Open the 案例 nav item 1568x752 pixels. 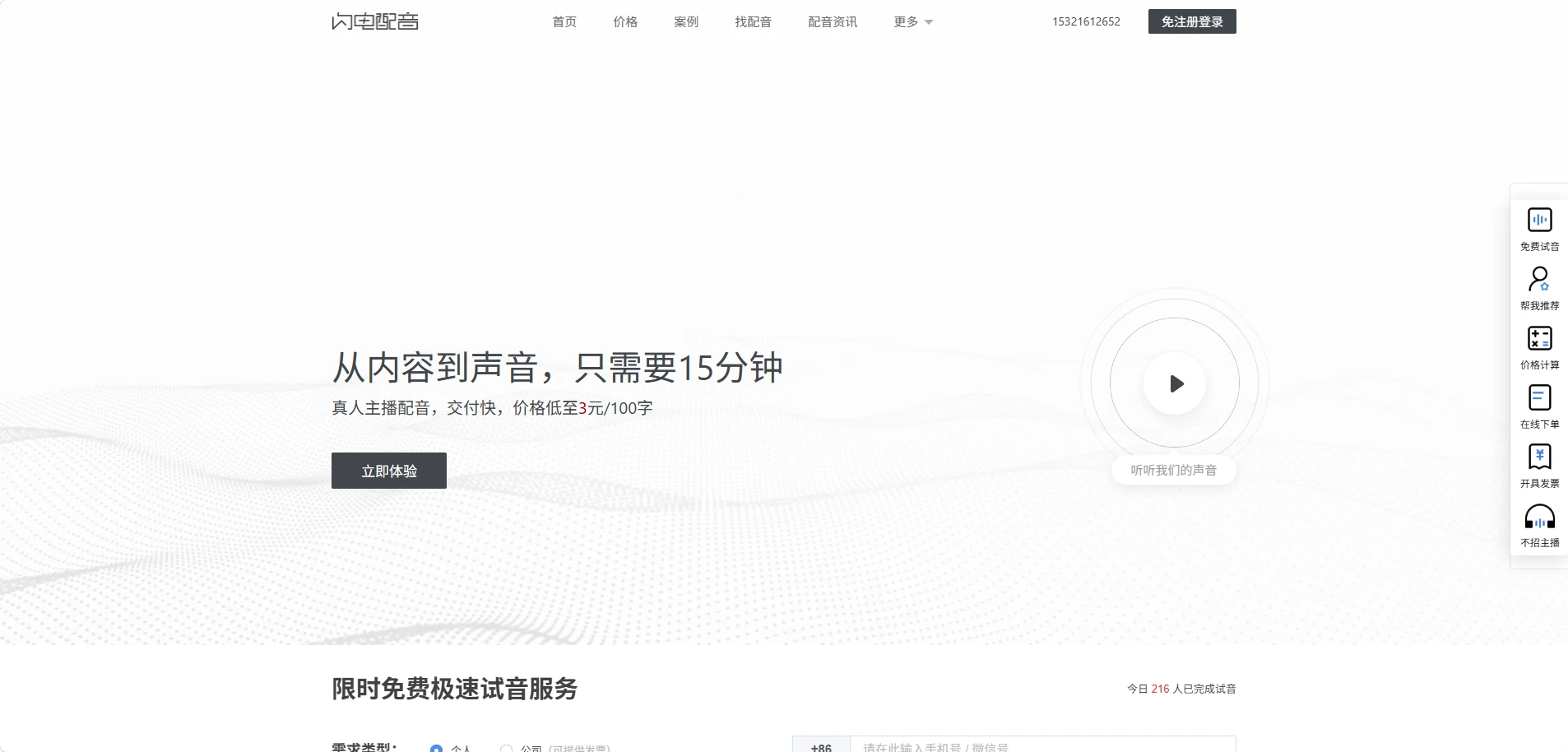(686, 22)
